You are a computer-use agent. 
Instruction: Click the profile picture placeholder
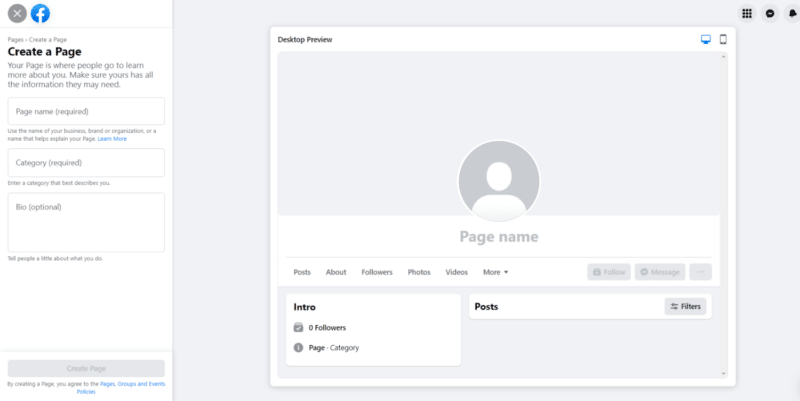[x=499, y=181]
